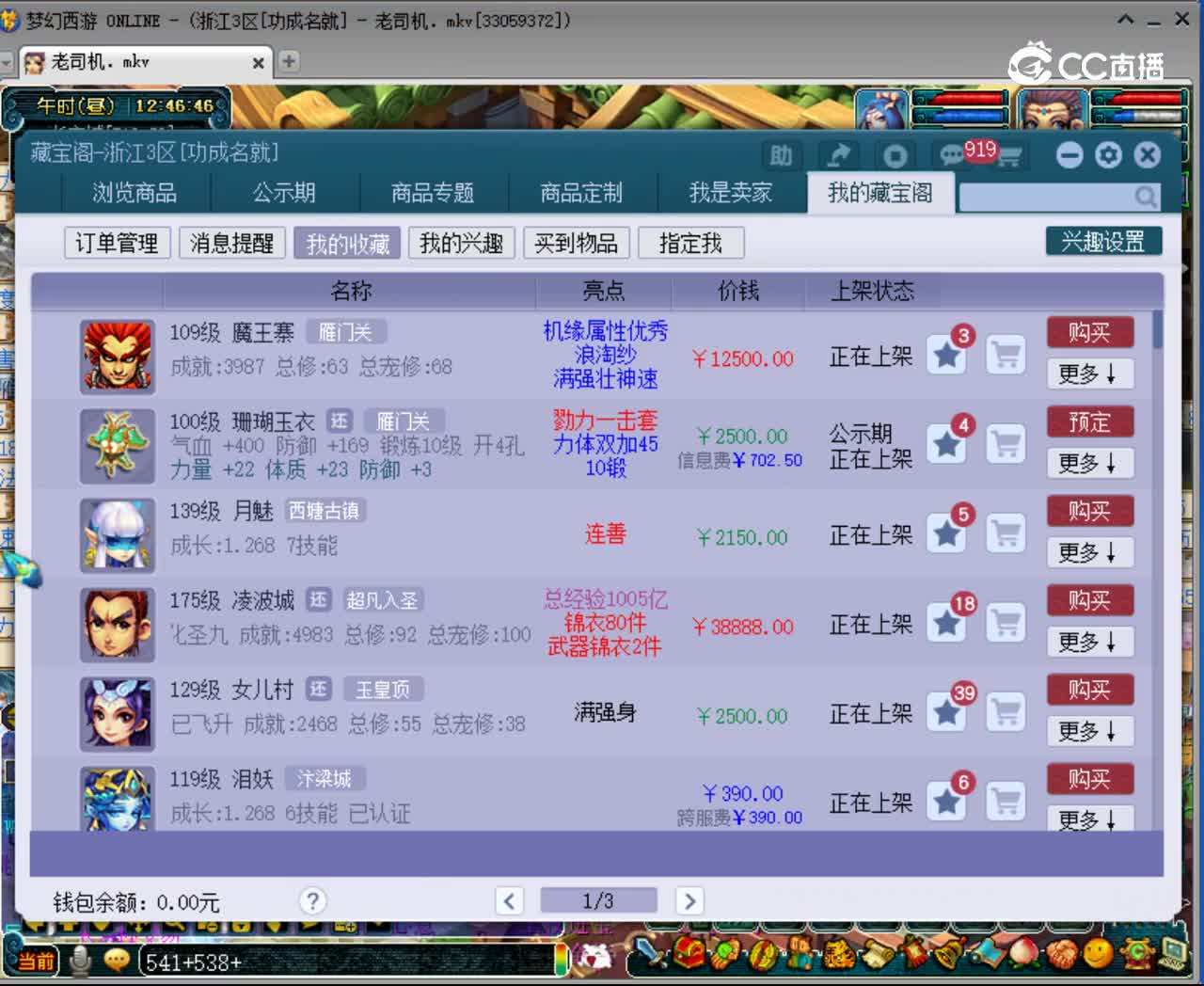Click the character portrait at top right

point(1053,110)
